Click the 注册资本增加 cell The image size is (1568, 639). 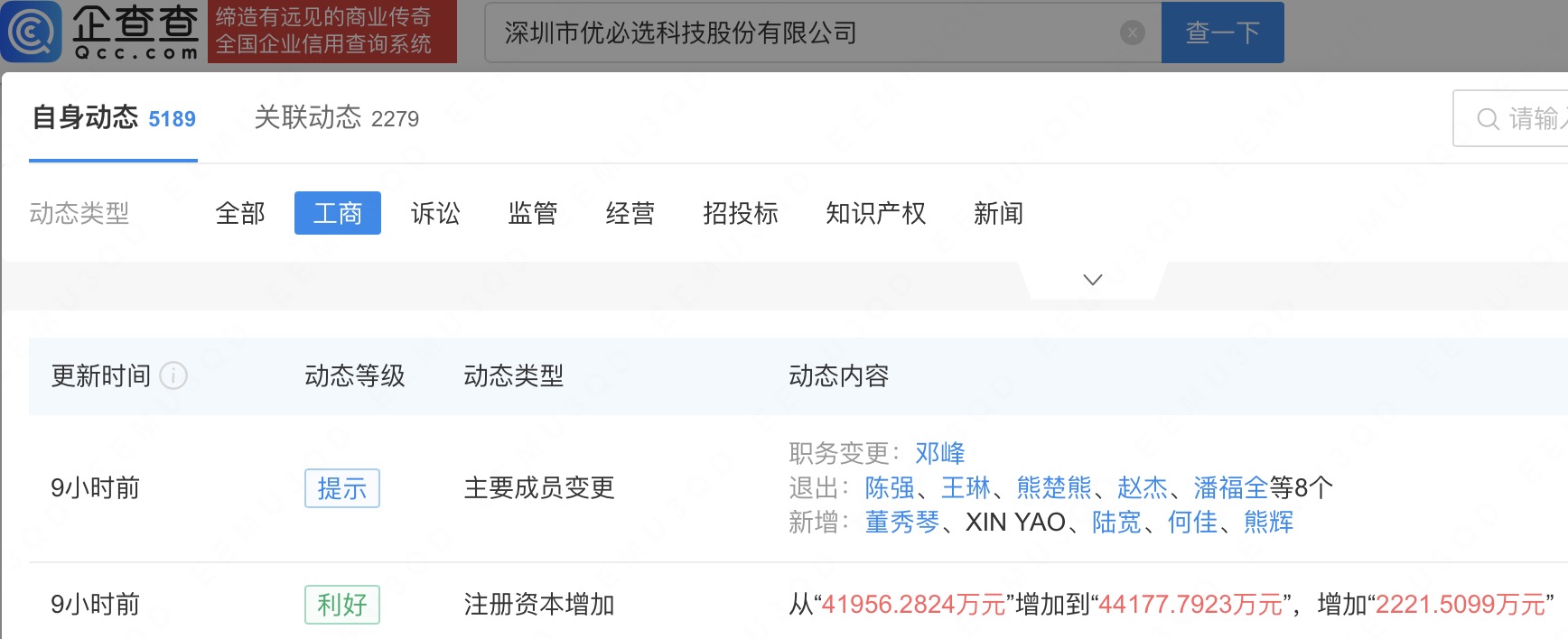pyautogui.click(x=539, y=604)
